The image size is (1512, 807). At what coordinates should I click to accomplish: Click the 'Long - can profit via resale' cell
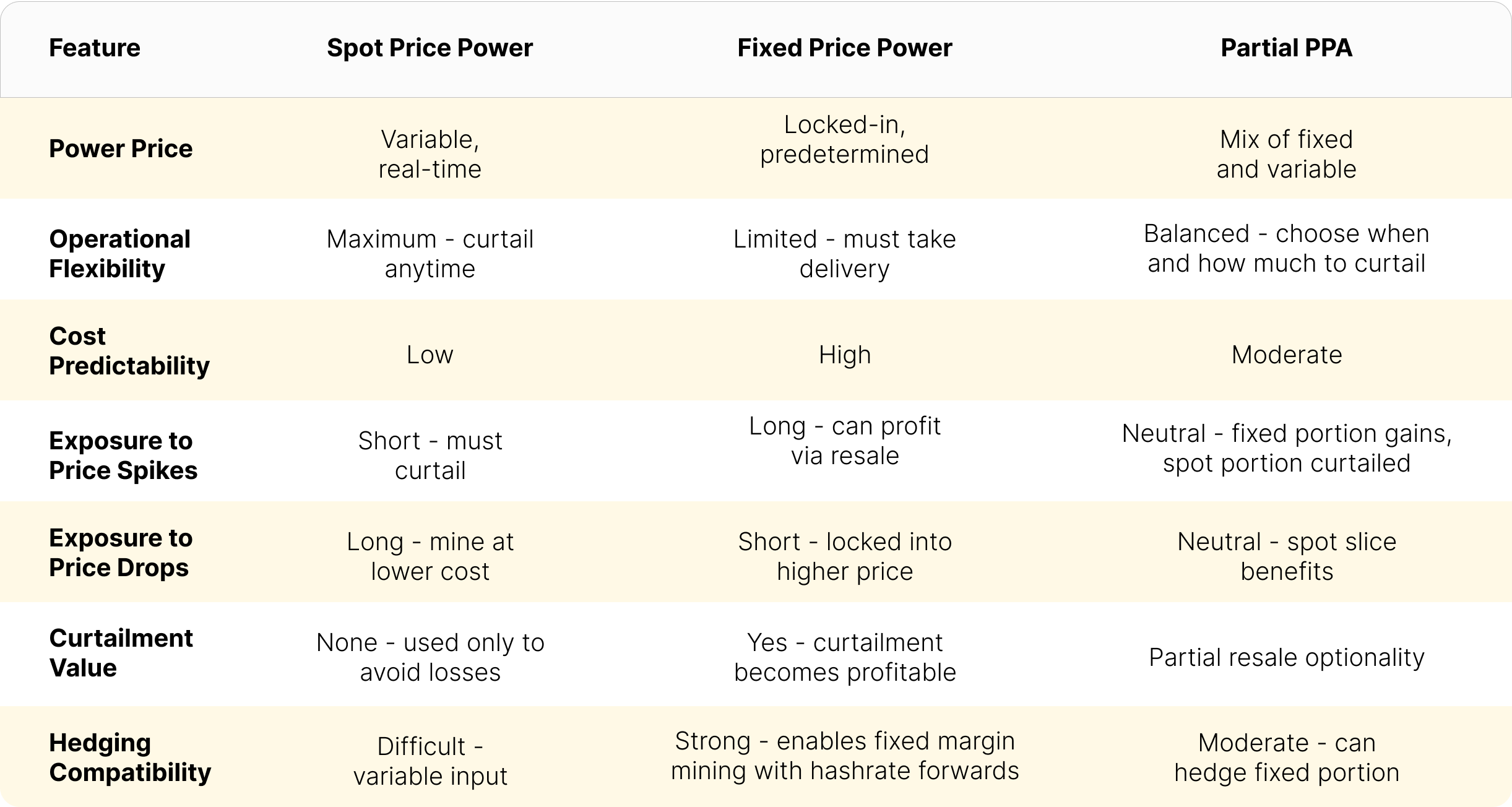(845, 441)
